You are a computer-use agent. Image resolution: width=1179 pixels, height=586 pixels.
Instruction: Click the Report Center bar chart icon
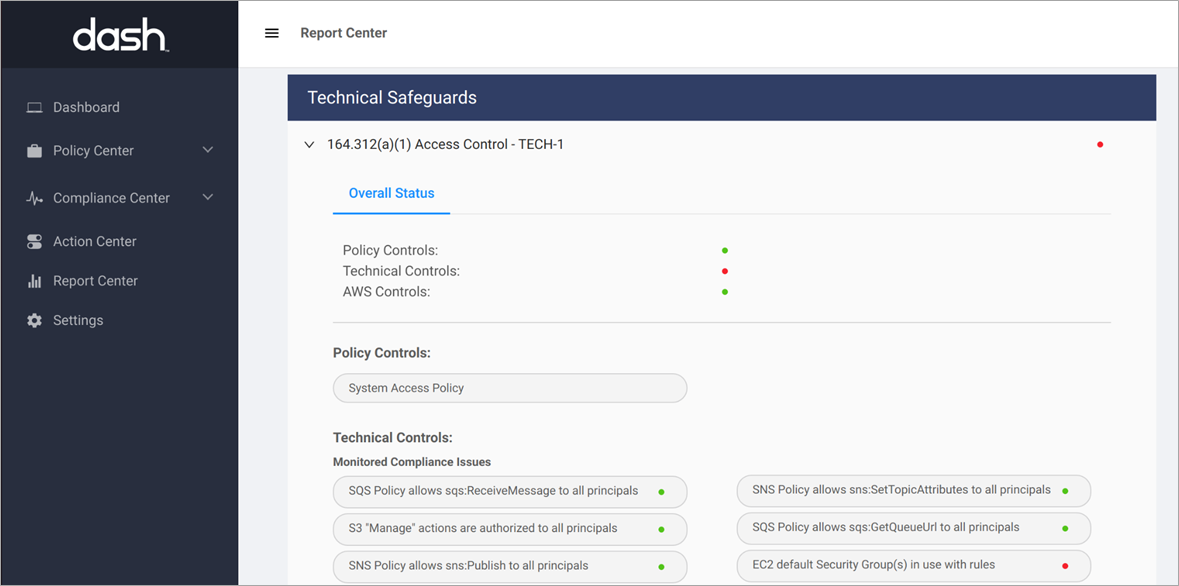pos(34,281)
